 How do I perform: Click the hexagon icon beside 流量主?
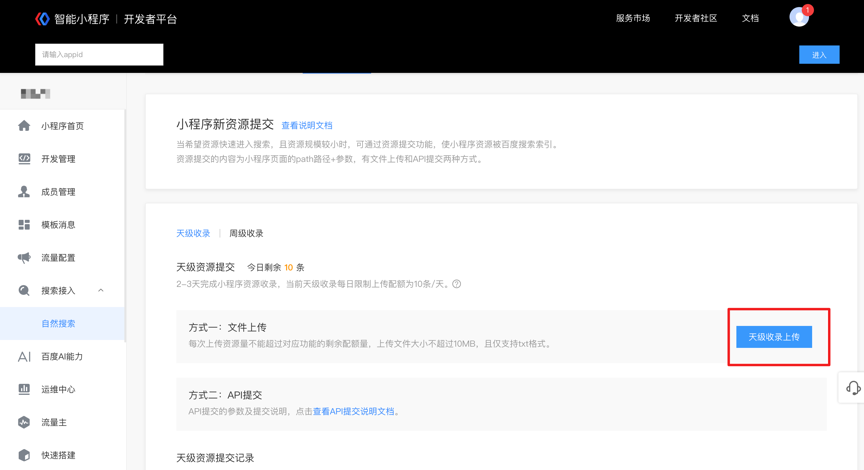coord(24,422)
